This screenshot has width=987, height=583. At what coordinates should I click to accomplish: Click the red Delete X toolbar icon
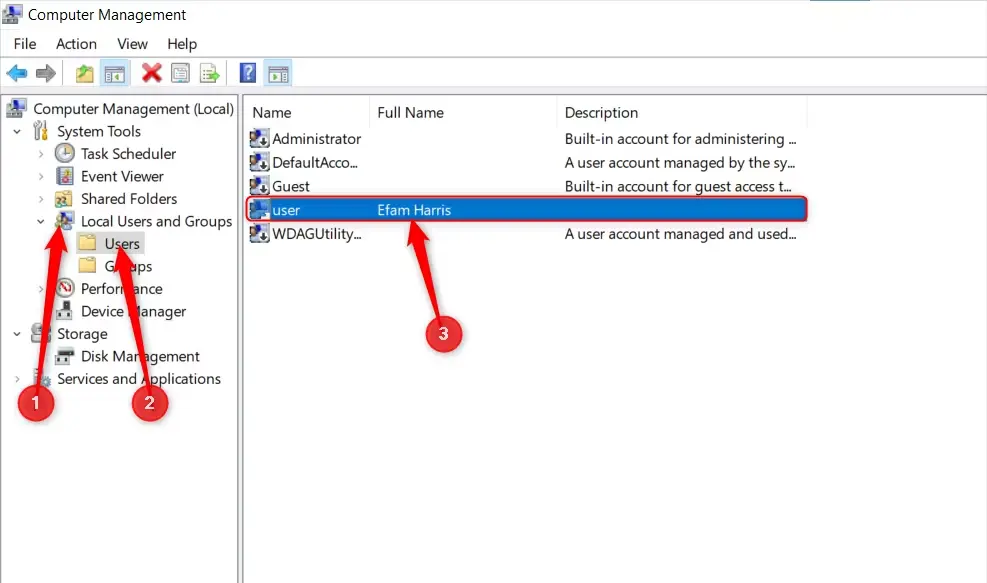[151, 73]
